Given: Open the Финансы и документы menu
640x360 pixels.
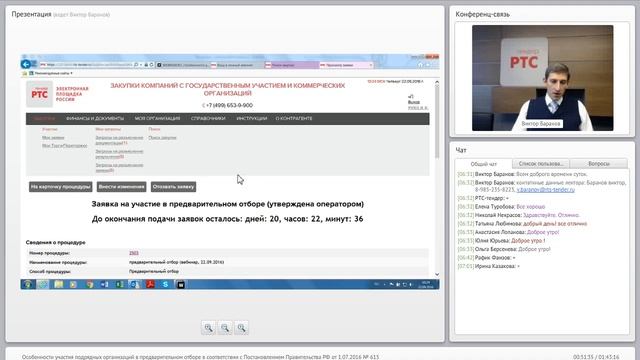Looking at the screenshot, I should (x=95, y=119).
